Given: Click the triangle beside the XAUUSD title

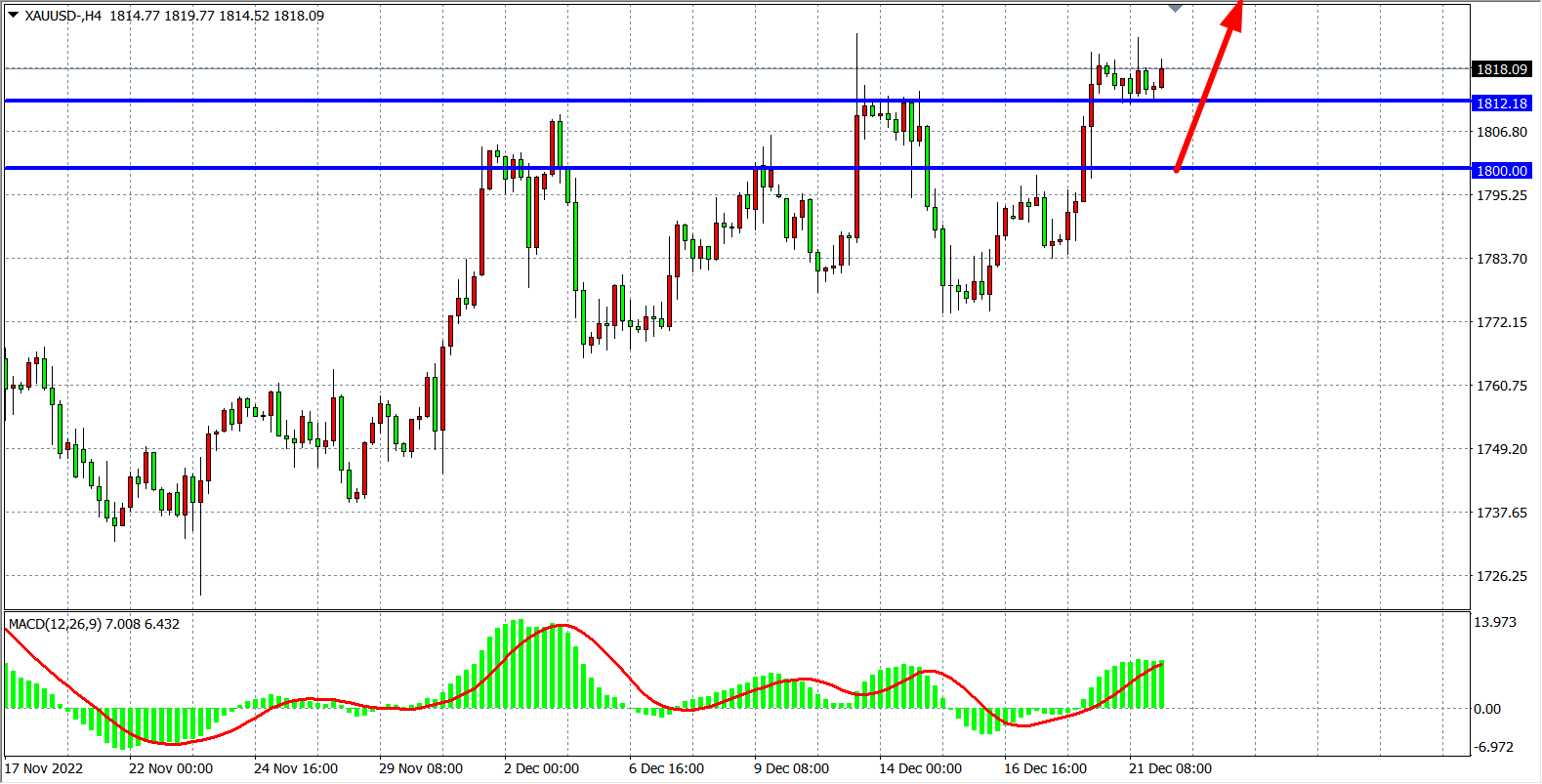Looking at the screenshot, I should [x=14, y=15].
